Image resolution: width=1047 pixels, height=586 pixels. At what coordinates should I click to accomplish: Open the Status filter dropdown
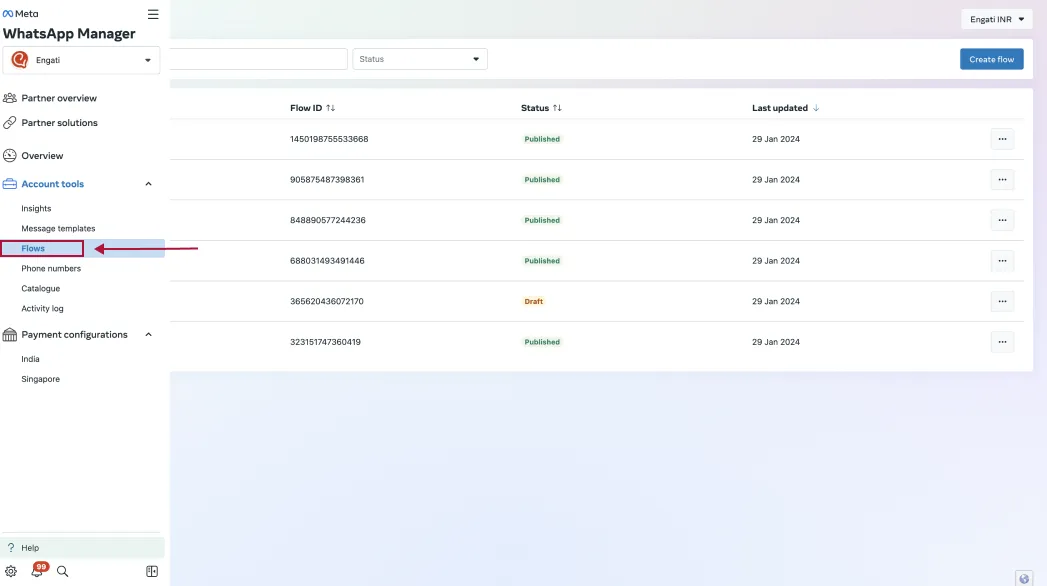coord(420,59)
